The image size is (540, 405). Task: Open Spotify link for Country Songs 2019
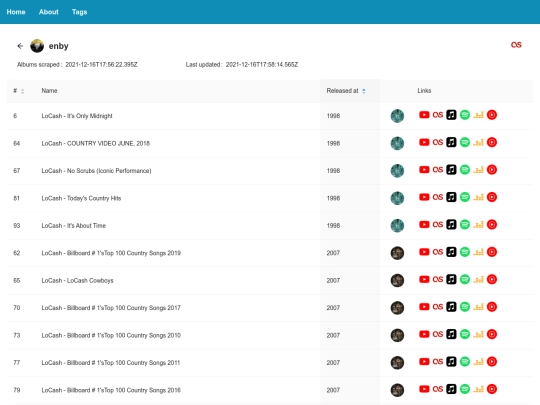465,252
